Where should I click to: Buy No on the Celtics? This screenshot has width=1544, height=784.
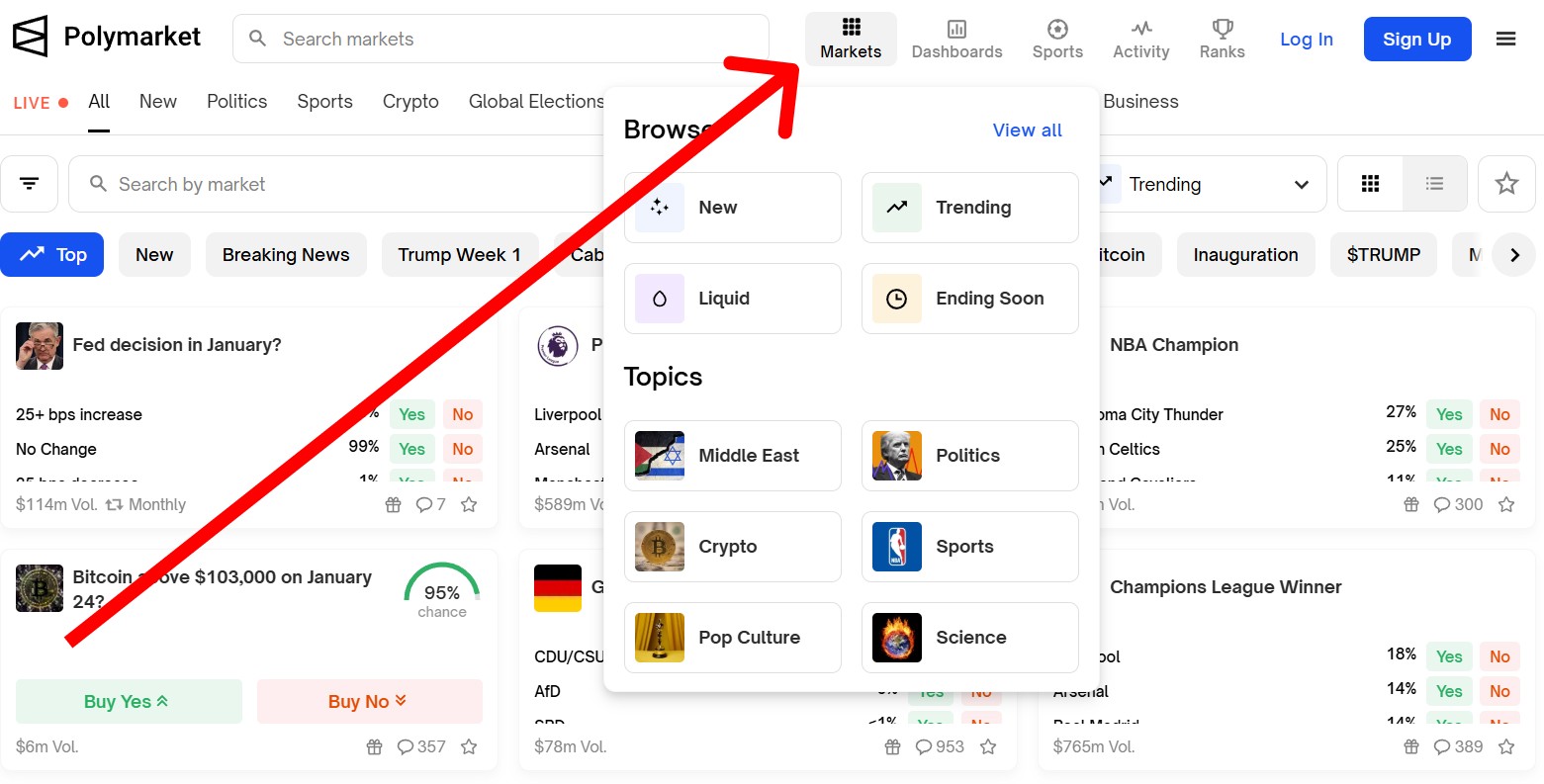pos(1499,449)
